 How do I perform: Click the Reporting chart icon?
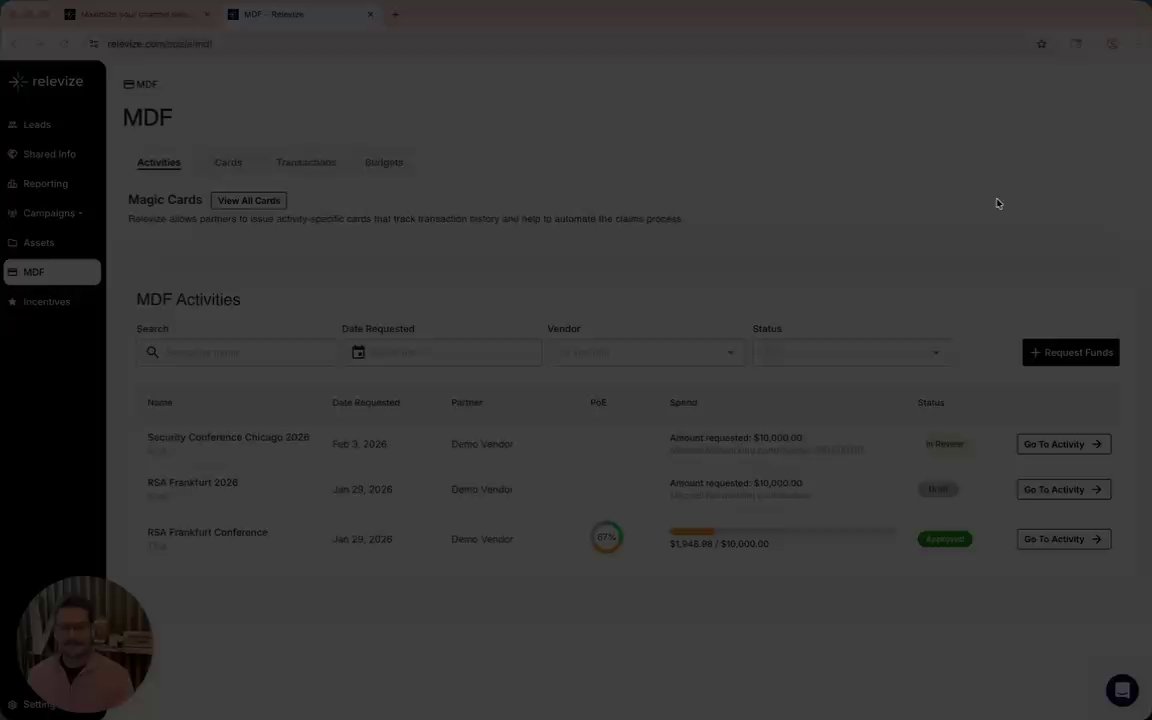point(12,184)
